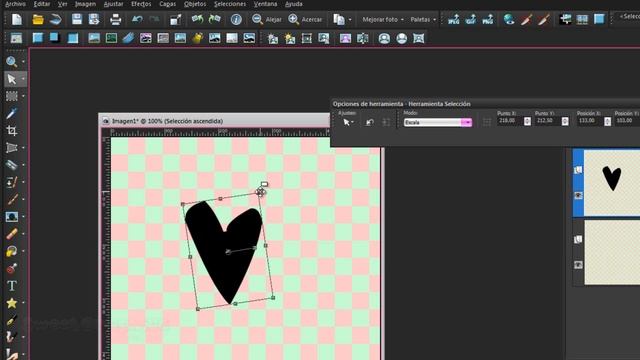Click the Punto Y spinner arrows
Viewport: 640px width, 360px height.
click(x=565, y=121)
